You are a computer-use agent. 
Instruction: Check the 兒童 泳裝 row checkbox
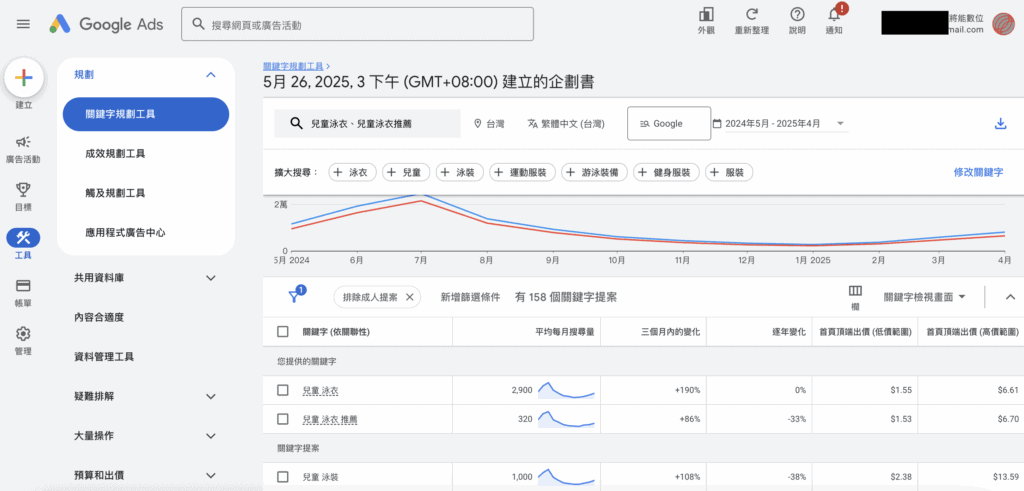(x=283, y=477)
